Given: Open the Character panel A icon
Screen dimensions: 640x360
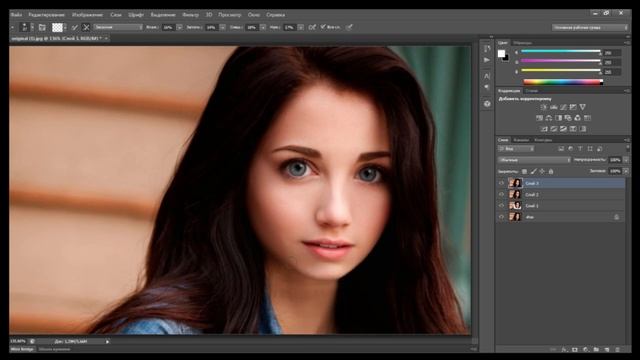Looking at the screenshot, I should (487, 76).
